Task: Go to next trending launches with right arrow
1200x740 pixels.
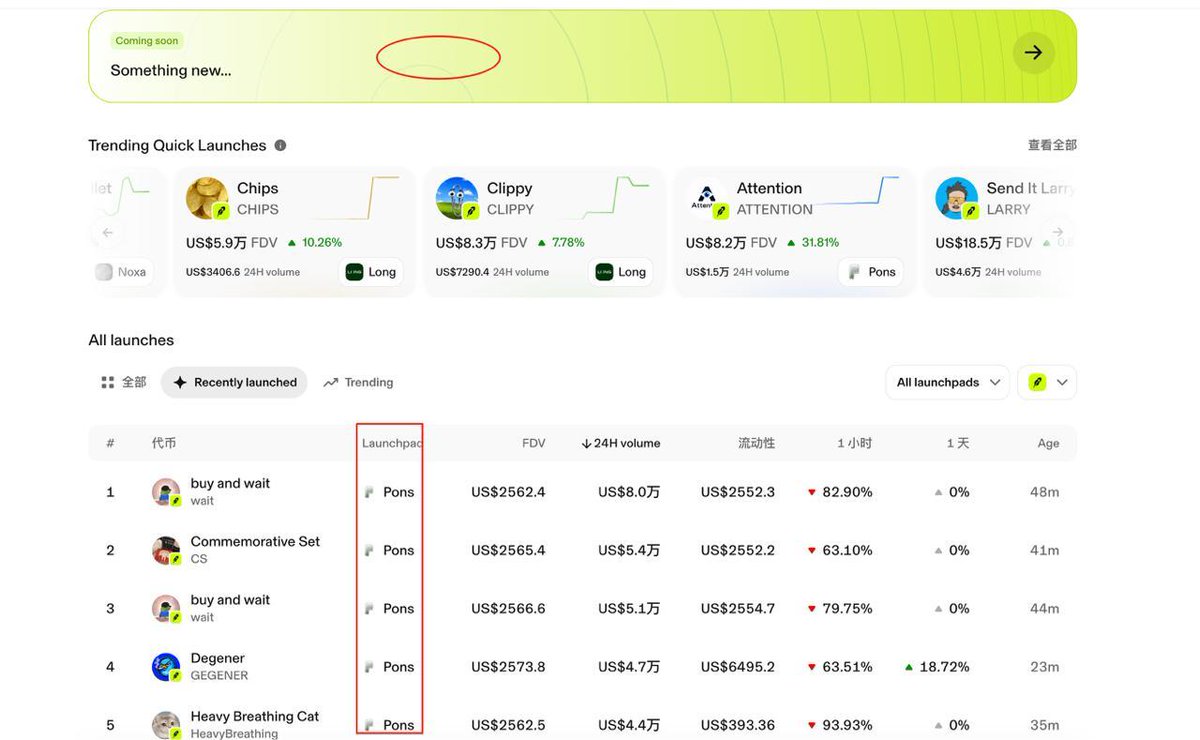Action: (x=1058, y=232)
